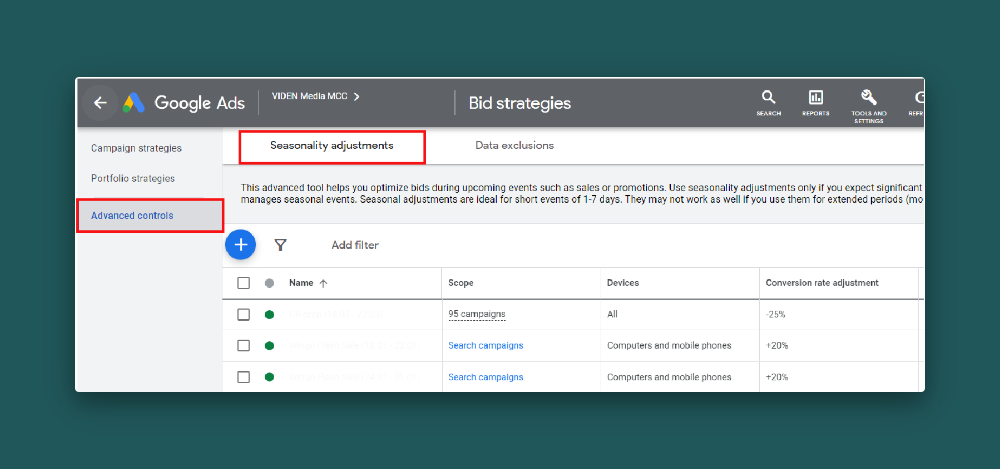The image size is (1000, 469).
Task: Click the funnel filter icon
Action: (x=280, y=245)
